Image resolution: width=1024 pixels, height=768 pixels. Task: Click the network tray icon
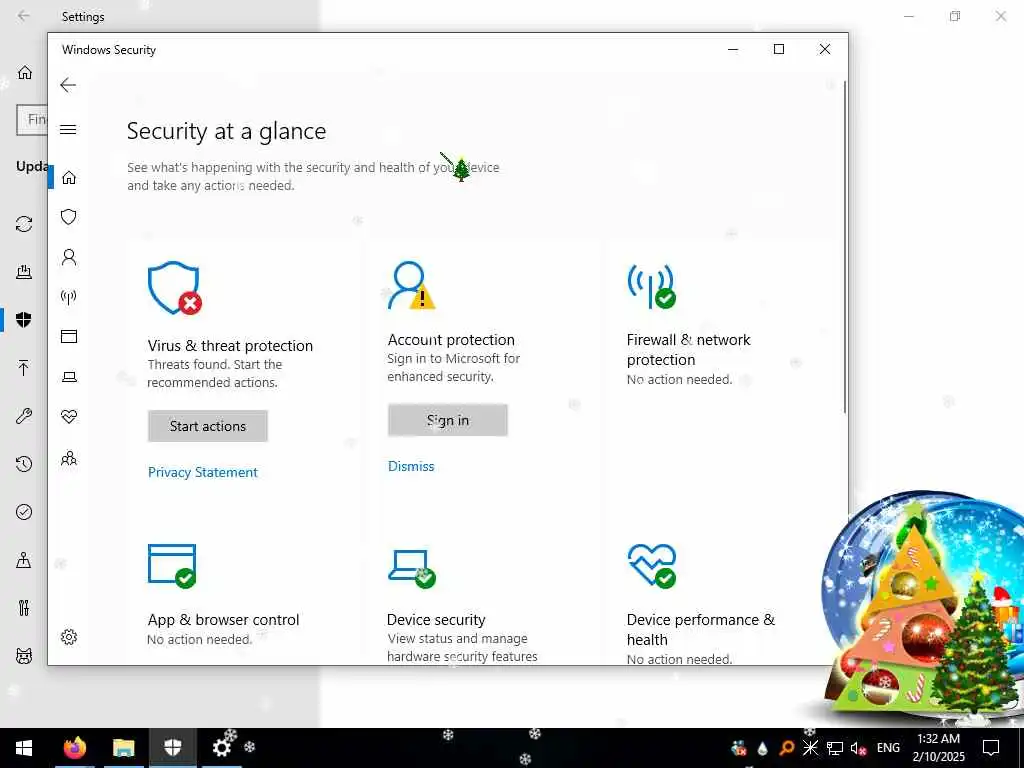click(834, 748)
